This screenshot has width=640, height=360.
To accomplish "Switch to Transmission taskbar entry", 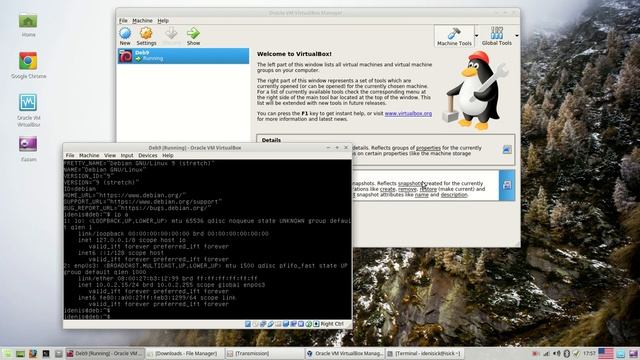I will 264,353.
